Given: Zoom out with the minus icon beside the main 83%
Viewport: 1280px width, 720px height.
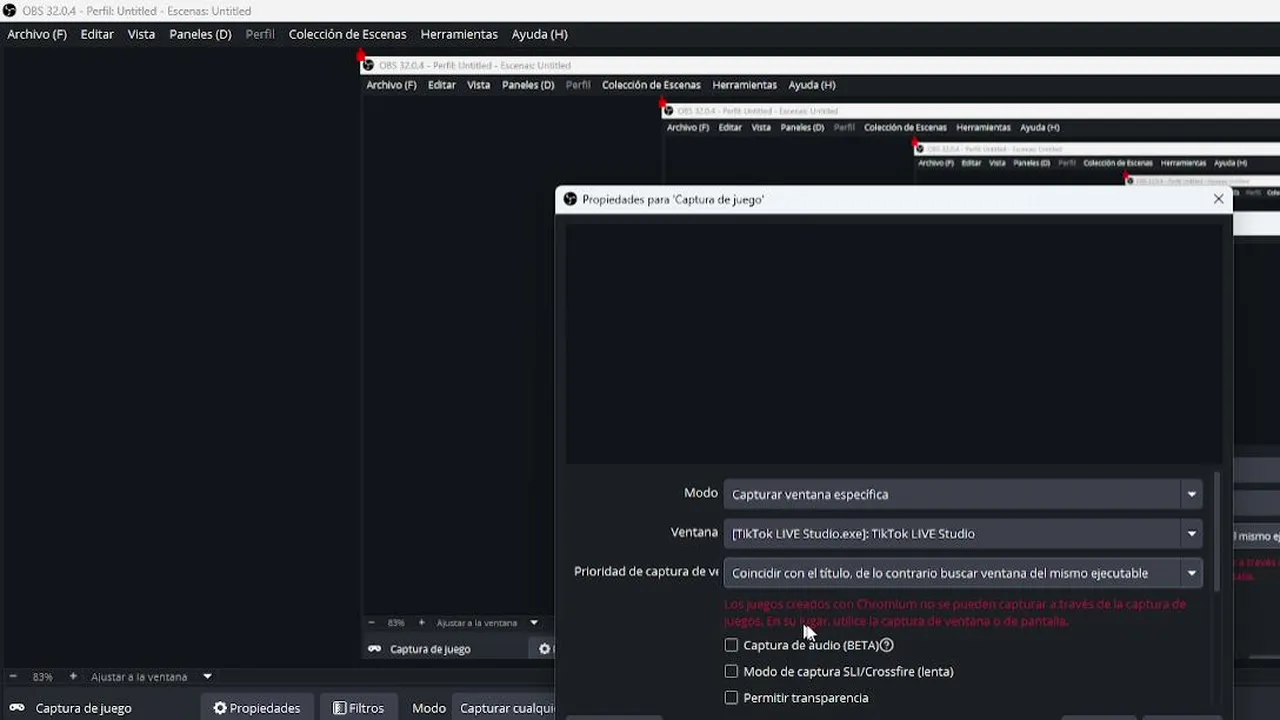Looking at the screenshot, I should 13,677.
